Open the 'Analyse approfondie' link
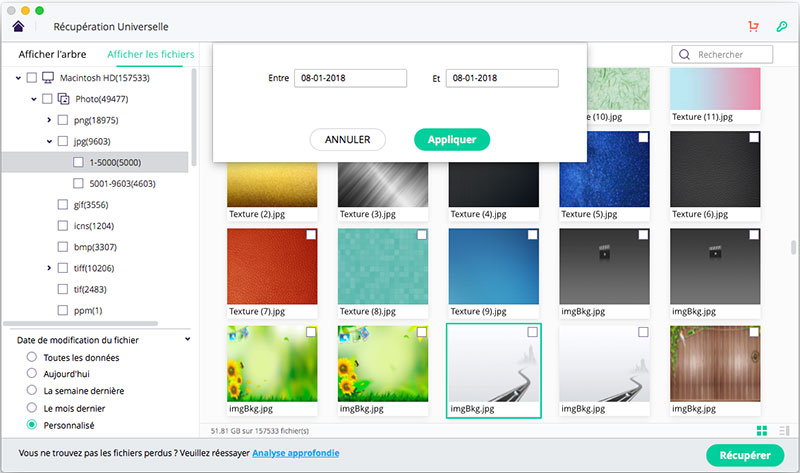This screenshot has height=473, width=800. (295, 453)
